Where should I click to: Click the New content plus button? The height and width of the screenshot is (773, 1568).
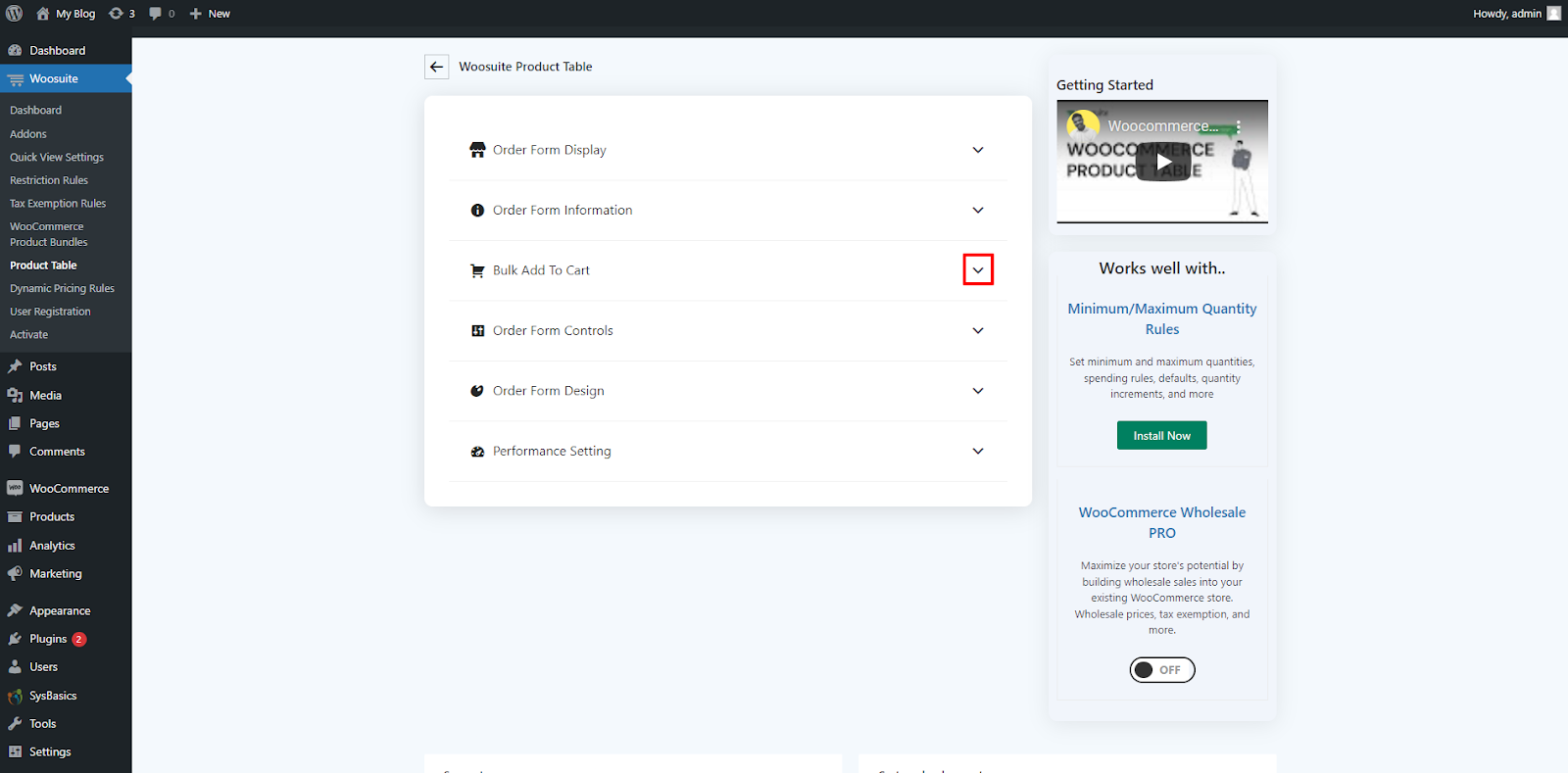[210, 14]
